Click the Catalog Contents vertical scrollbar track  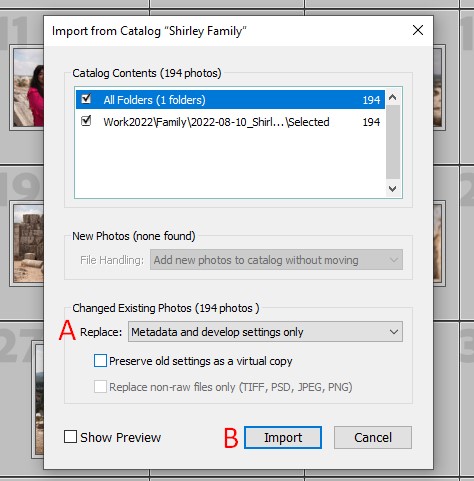(x=393, y=143)
